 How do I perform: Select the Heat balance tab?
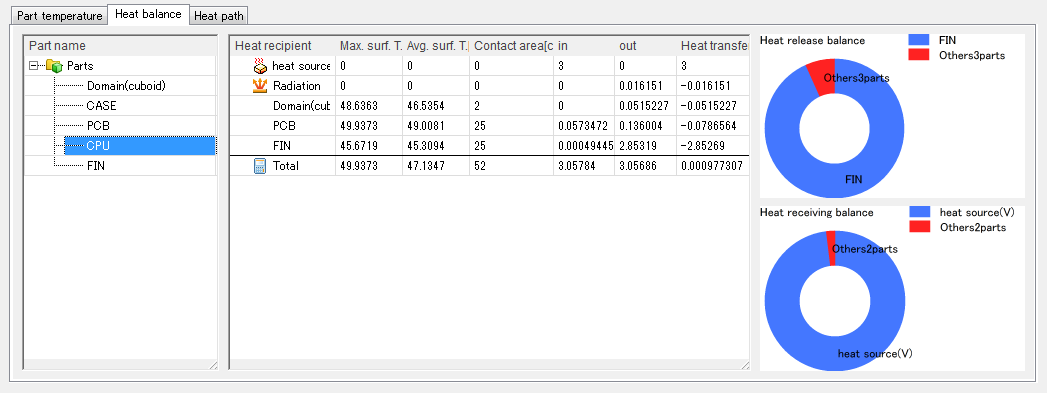148,14
